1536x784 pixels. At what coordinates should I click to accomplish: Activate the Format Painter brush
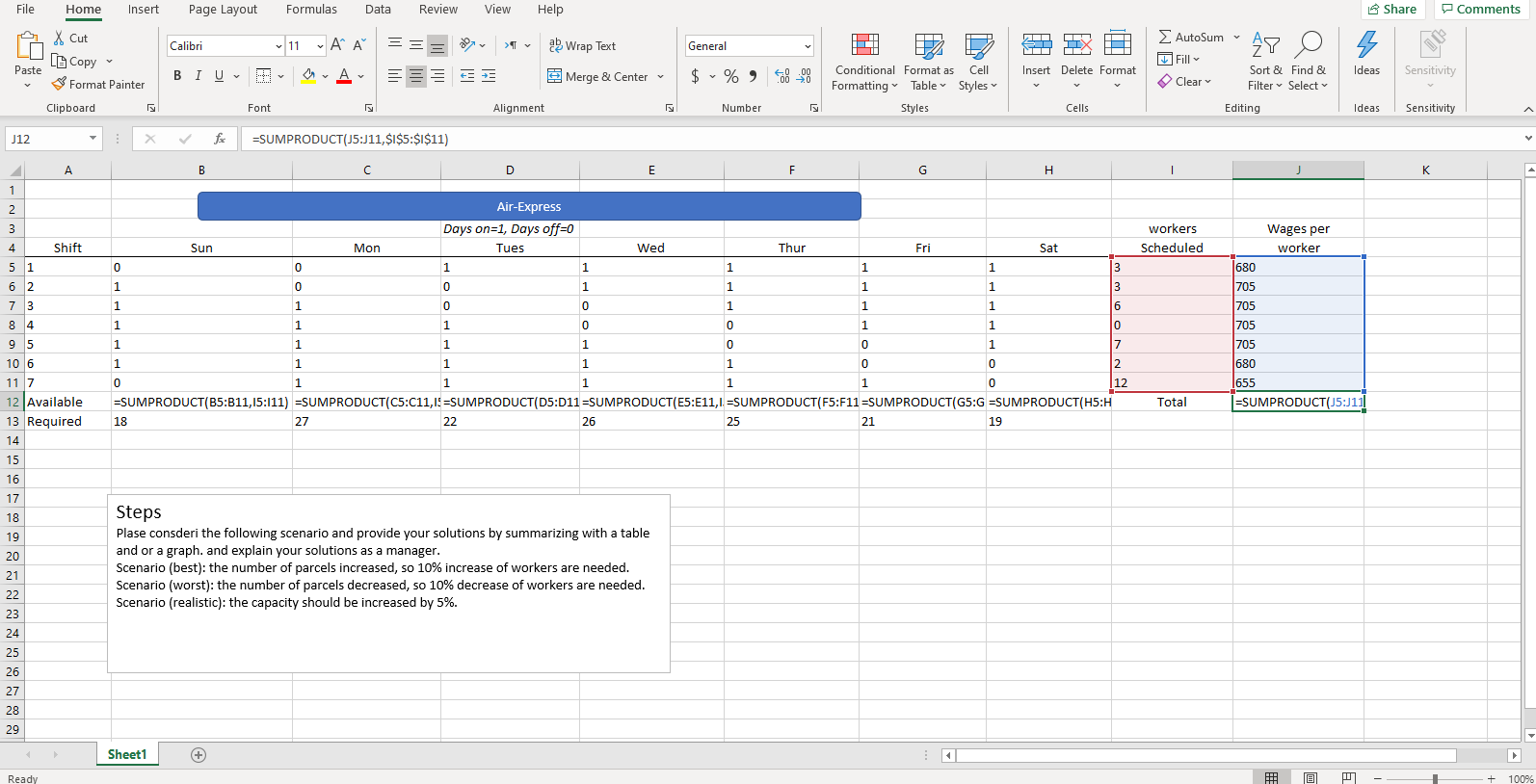pos(59,84)
